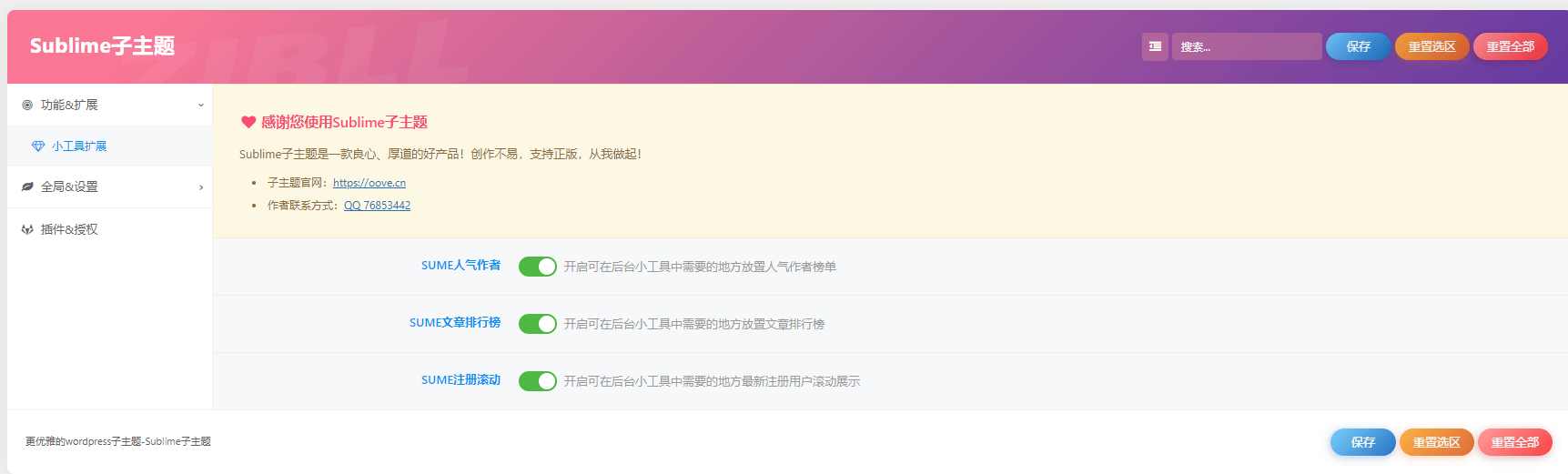Image resolution: width=1568 pixels, height=474 pixels.
Task: Open the https://oove.cn link
Action: pos(369,183)
